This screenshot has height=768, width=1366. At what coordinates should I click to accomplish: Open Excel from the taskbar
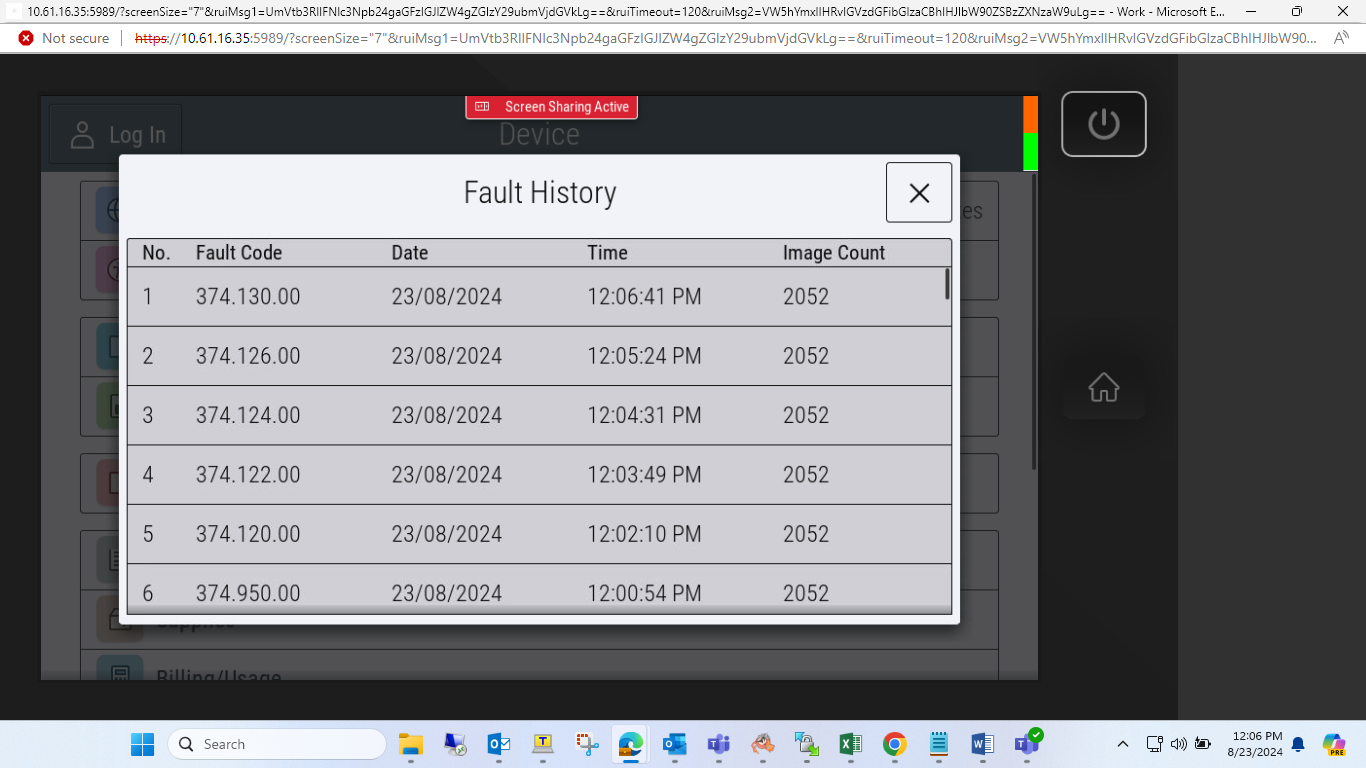tap(850, 744)
